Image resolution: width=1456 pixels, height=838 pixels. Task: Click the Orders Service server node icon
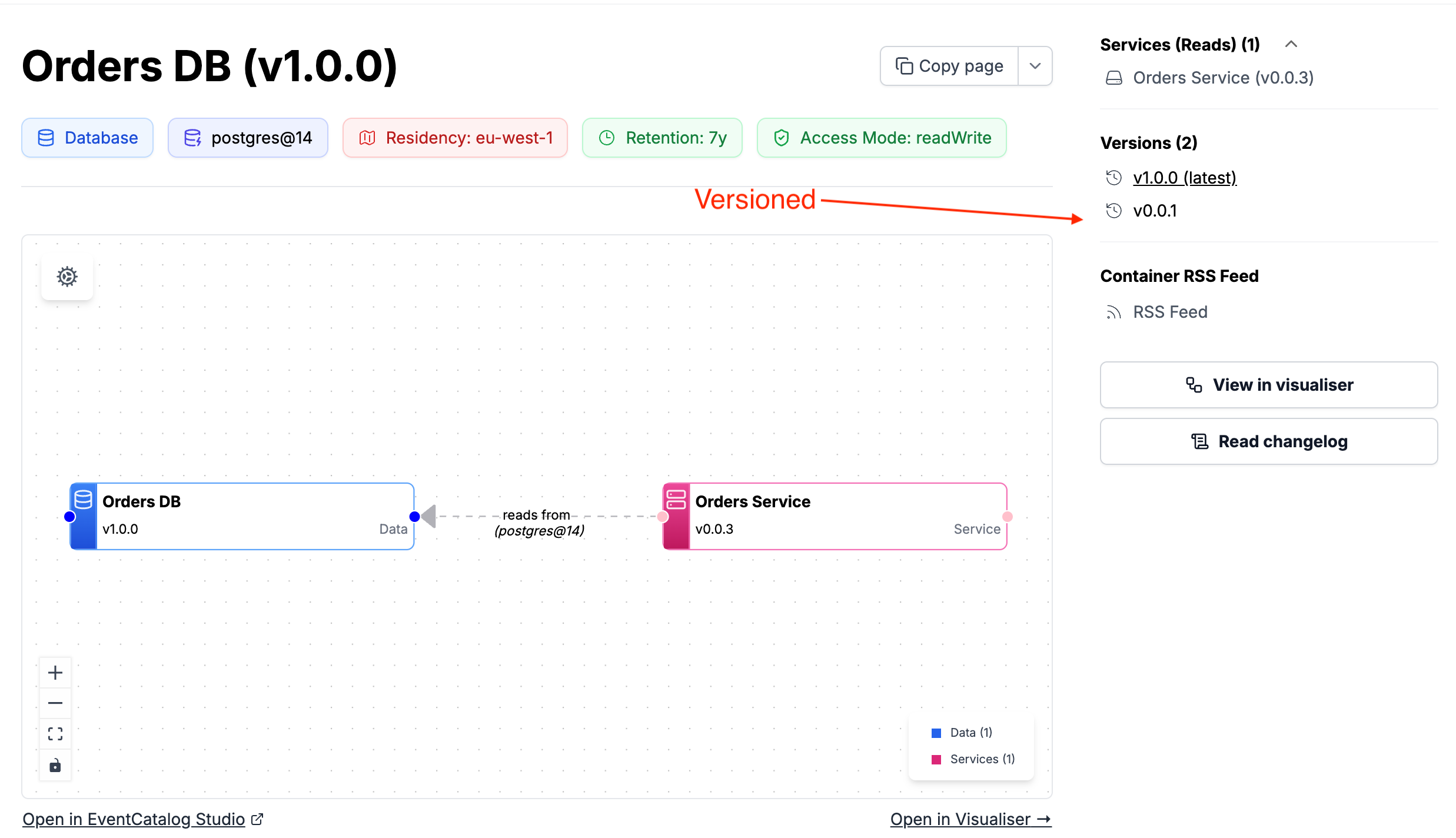676,500
